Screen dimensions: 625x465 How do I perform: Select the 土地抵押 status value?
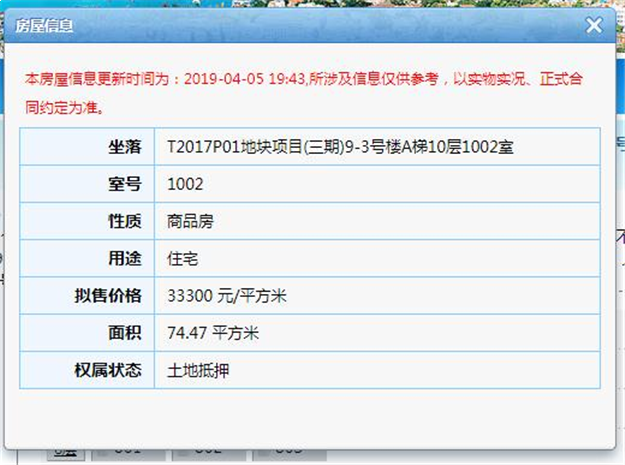(198, 371)
